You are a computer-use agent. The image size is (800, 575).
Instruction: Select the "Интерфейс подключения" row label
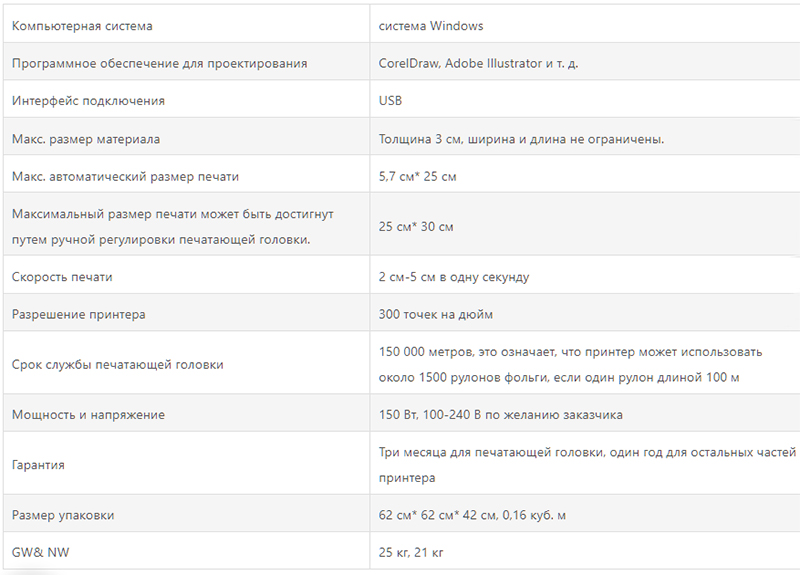click(x=88, y=101)
